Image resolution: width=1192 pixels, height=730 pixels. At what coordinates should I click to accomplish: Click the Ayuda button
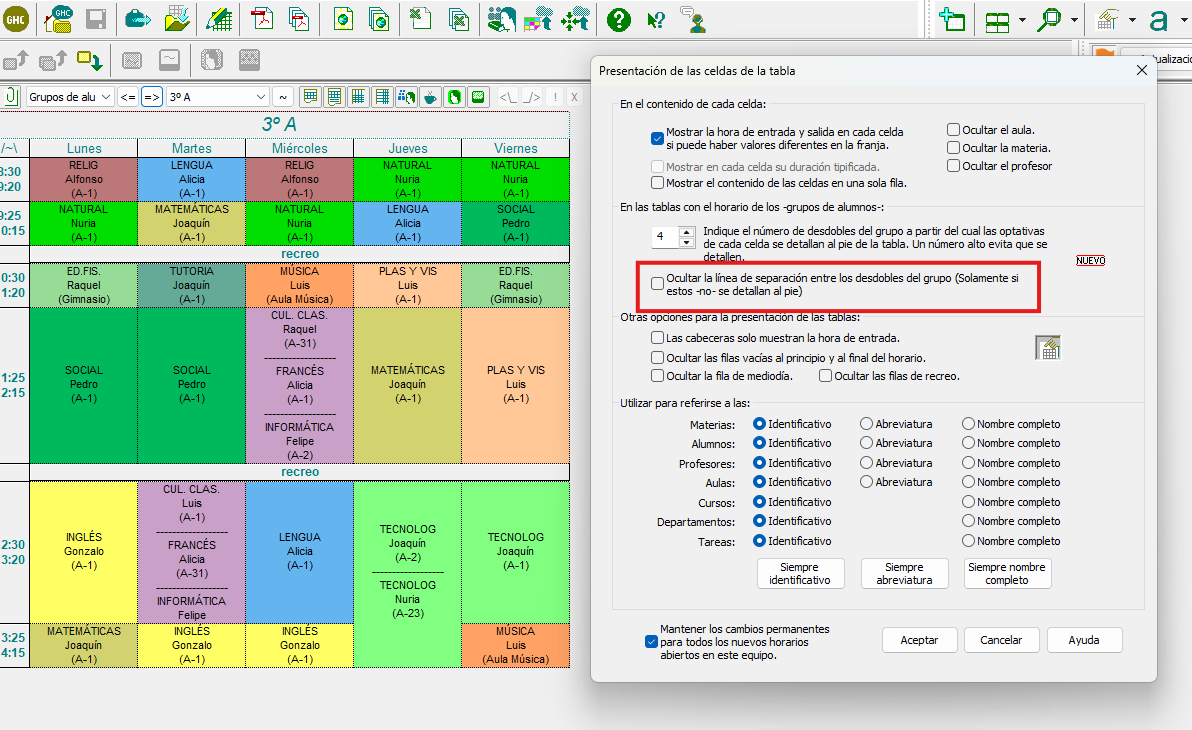(x=1084, y=640)
